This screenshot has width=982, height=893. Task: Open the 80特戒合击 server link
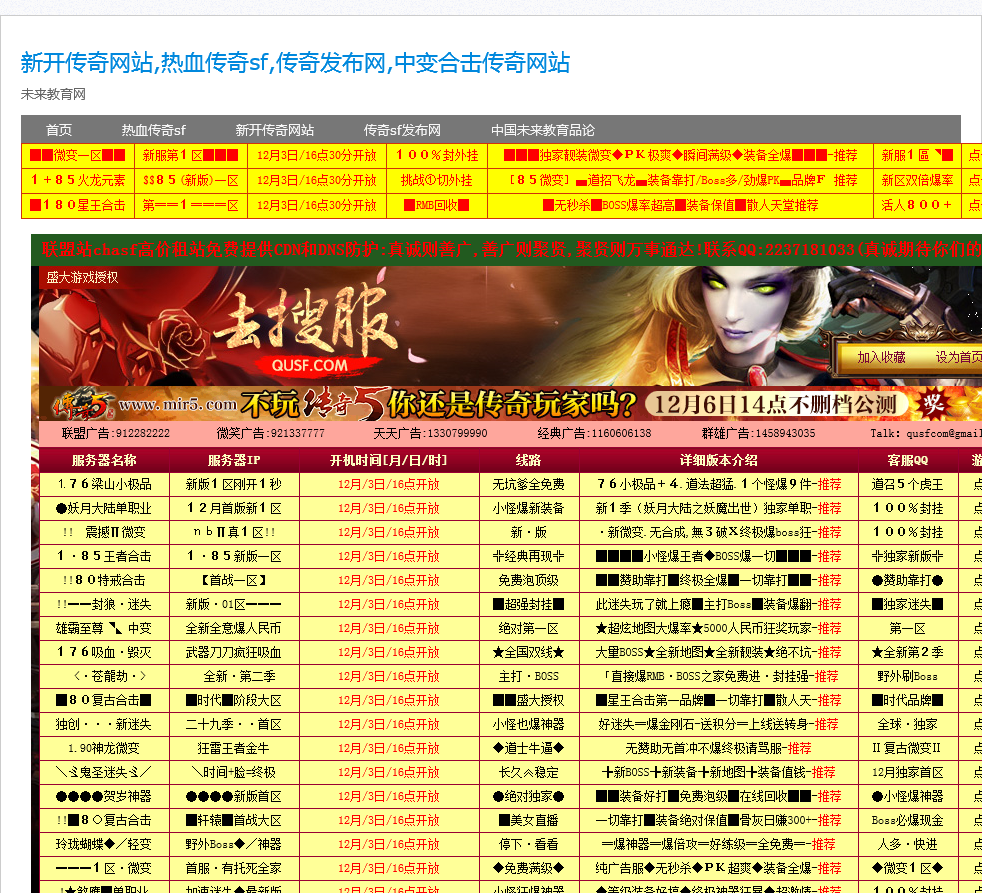(x=104, y=581)
